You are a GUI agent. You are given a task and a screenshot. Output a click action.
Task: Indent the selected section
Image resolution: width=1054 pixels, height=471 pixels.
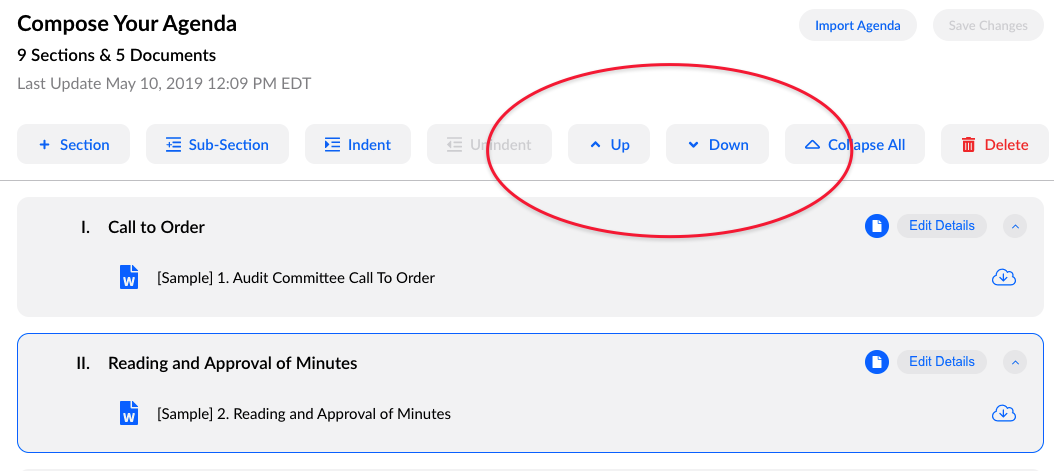[358, 144]
